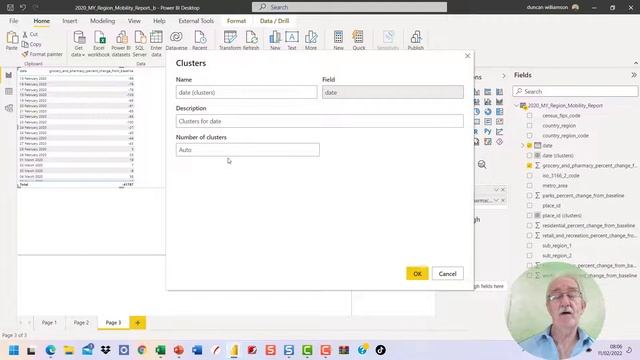The height and width of the screenshot is (360, 640).
Task: Open the Get data dropdown
Action: [78, 44]
